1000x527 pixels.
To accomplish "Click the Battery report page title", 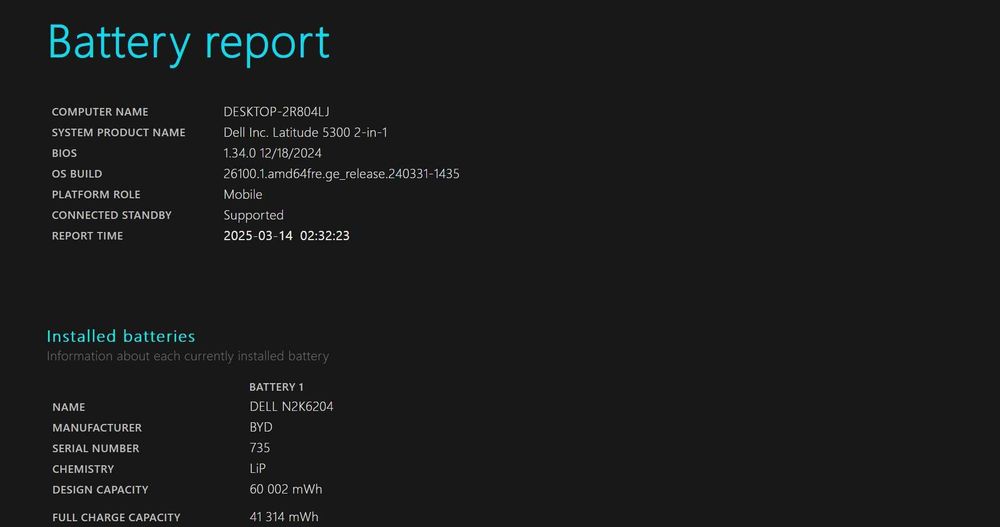I will pos(188,43).
